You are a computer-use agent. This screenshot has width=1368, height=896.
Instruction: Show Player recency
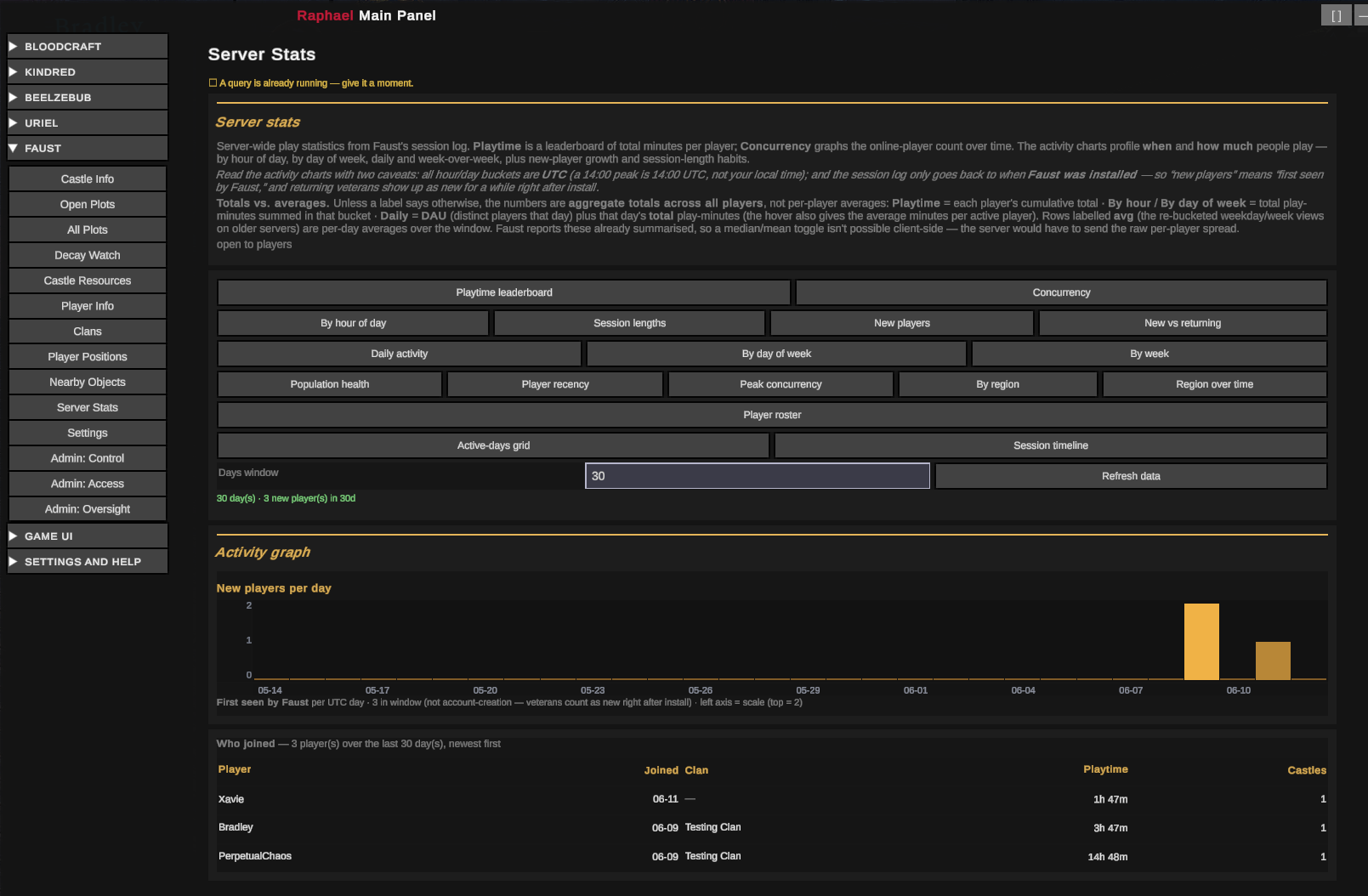[x=555, y=384]
